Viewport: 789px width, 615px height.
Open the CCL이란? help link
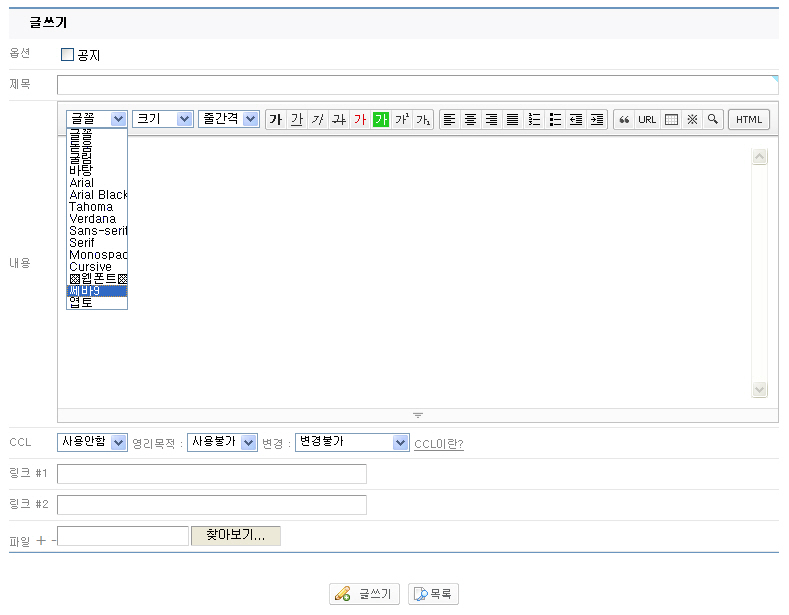438,443
